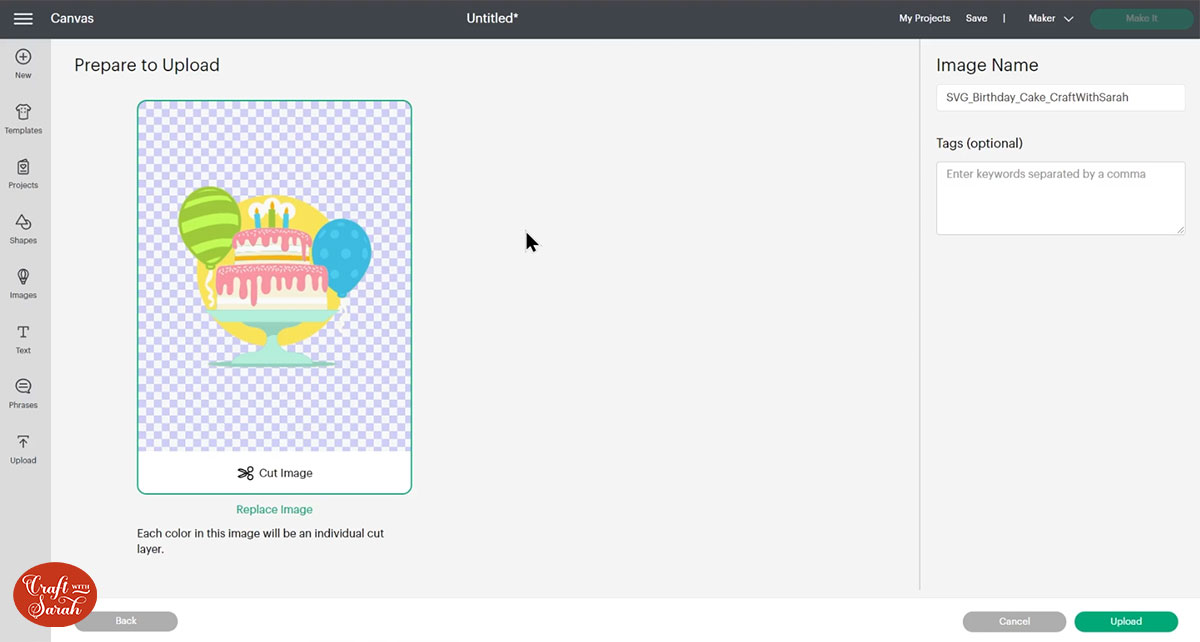This screenshot has height=642, width=1200.
Task: Open My Projects
Action: tap(924, 19)
